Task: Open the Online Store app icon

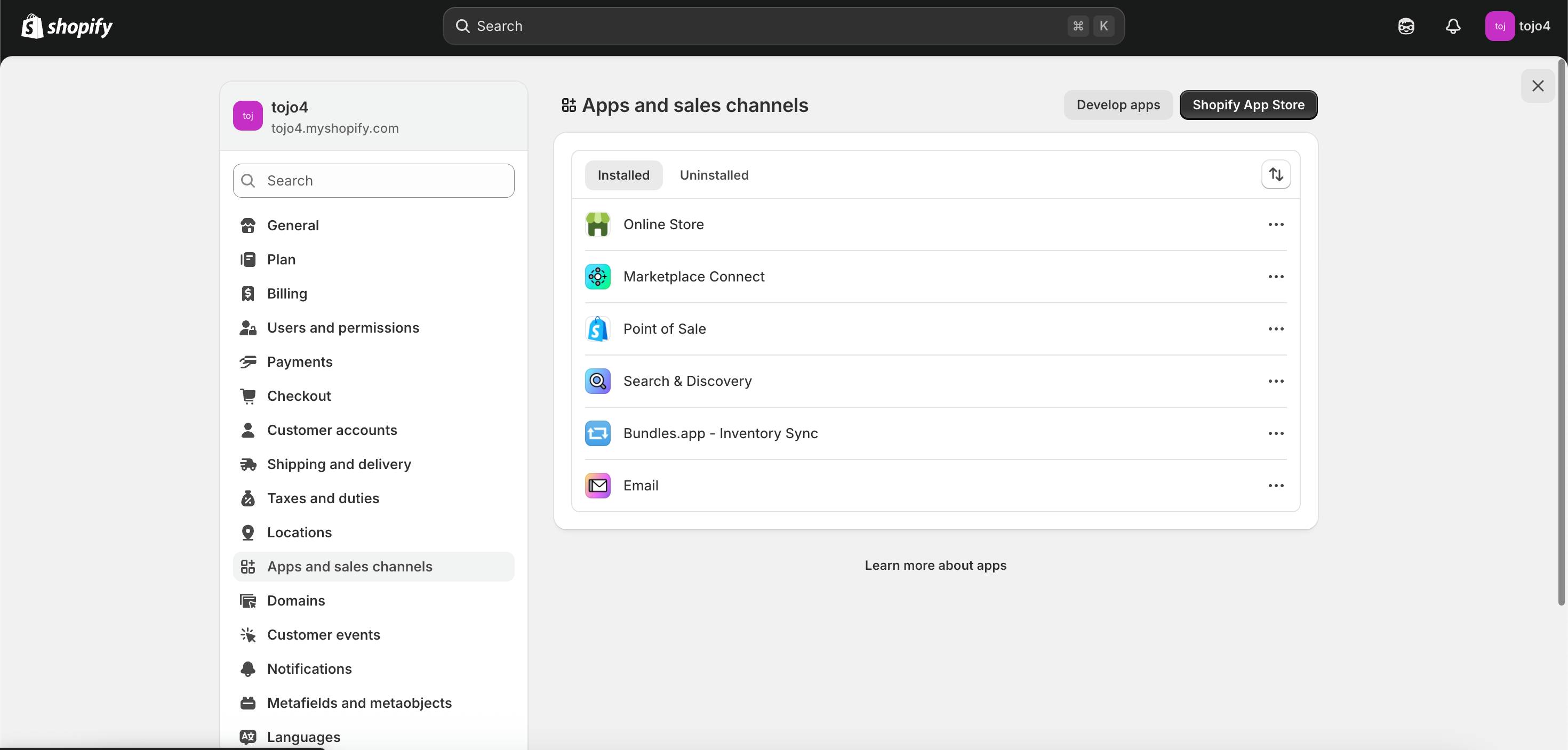Action: click(597, 224)
